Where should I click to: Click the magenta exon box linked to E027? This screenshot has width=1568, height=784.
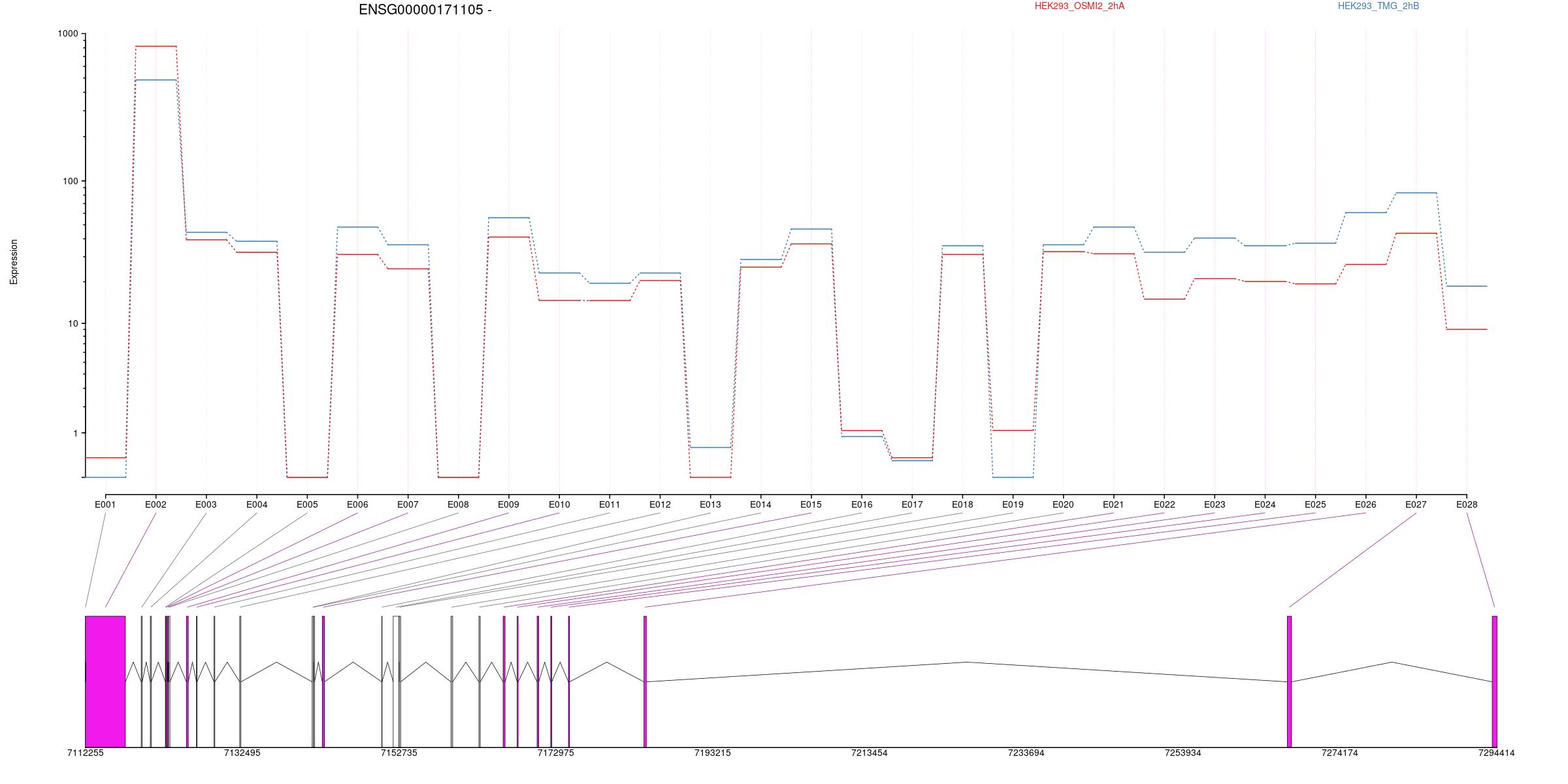coord(1290,681)
